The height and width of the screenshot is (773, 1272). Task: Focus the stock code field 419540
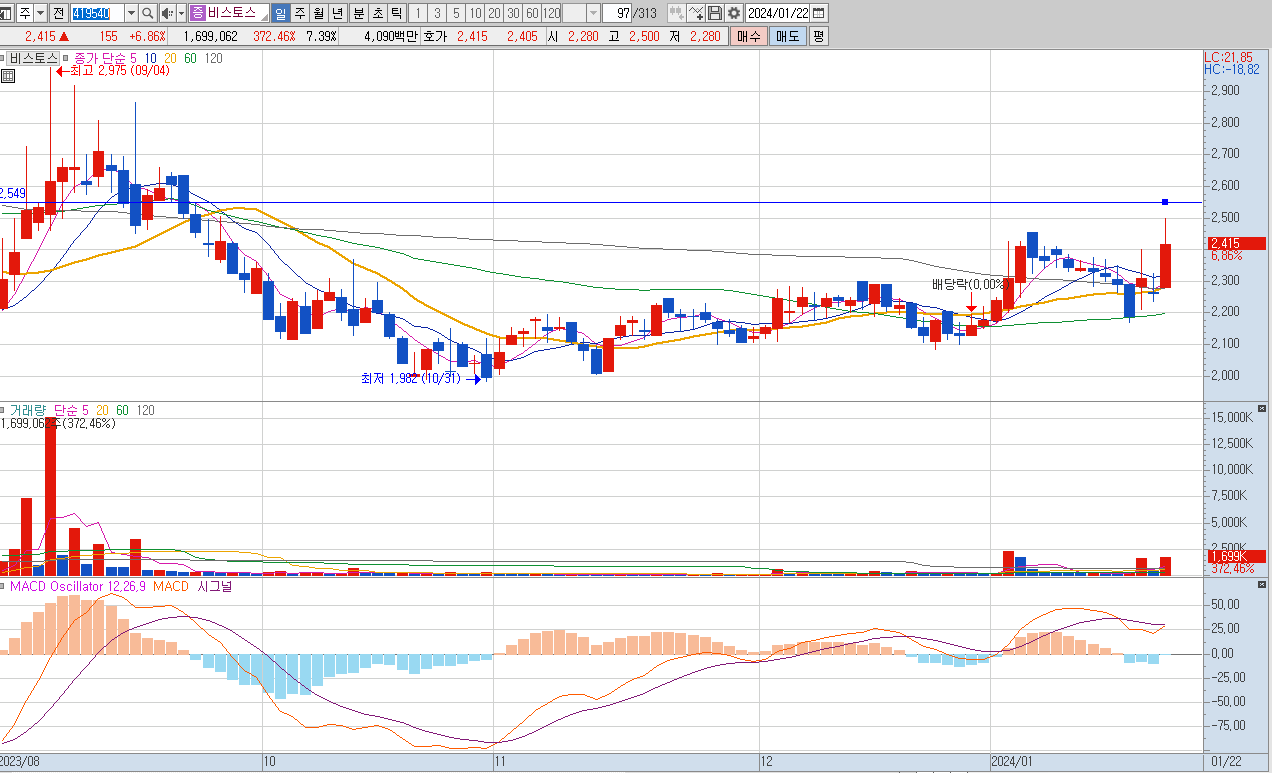tap(97, 13)
